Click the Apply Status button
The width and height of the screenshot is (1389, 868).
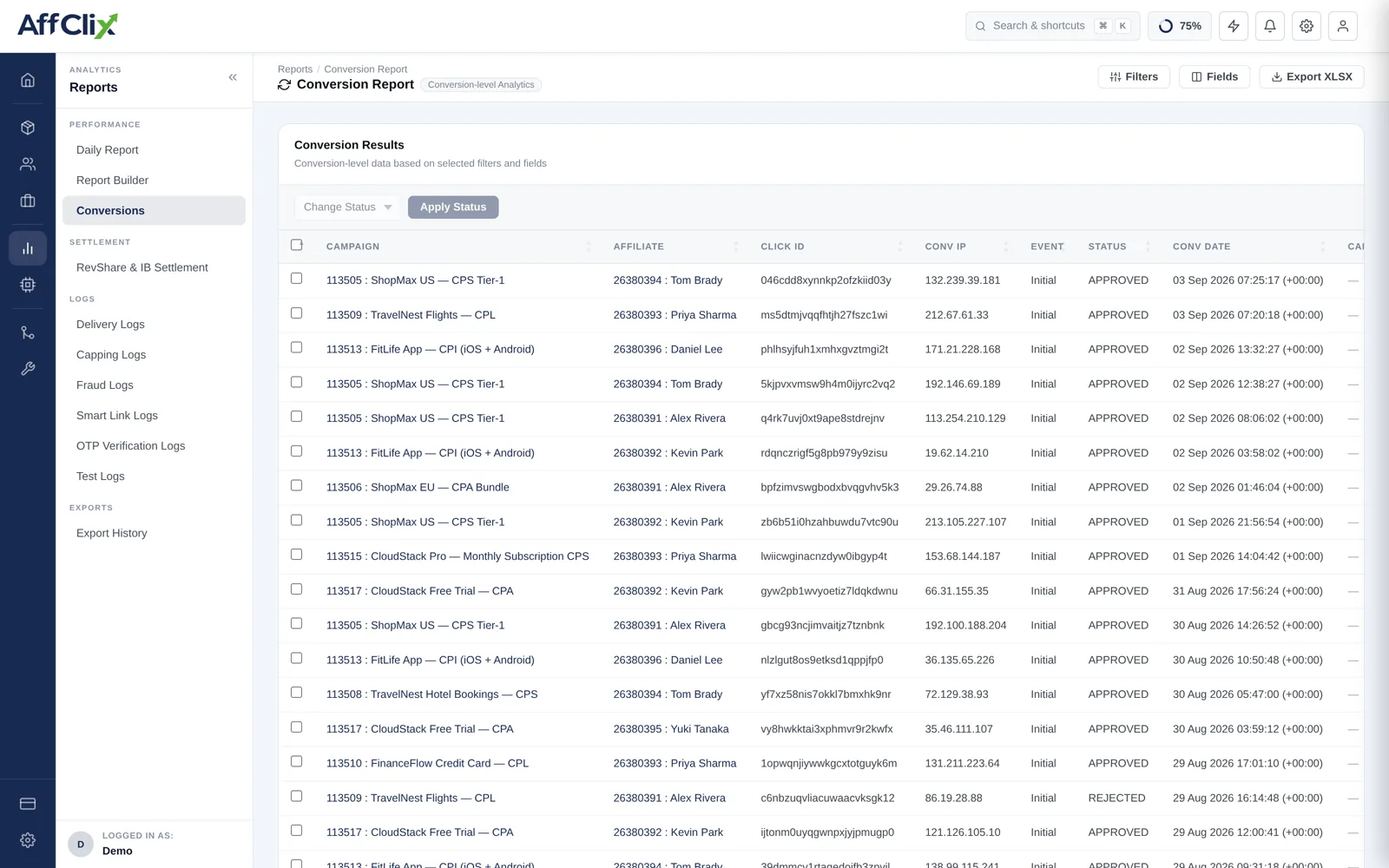point(453,207)
